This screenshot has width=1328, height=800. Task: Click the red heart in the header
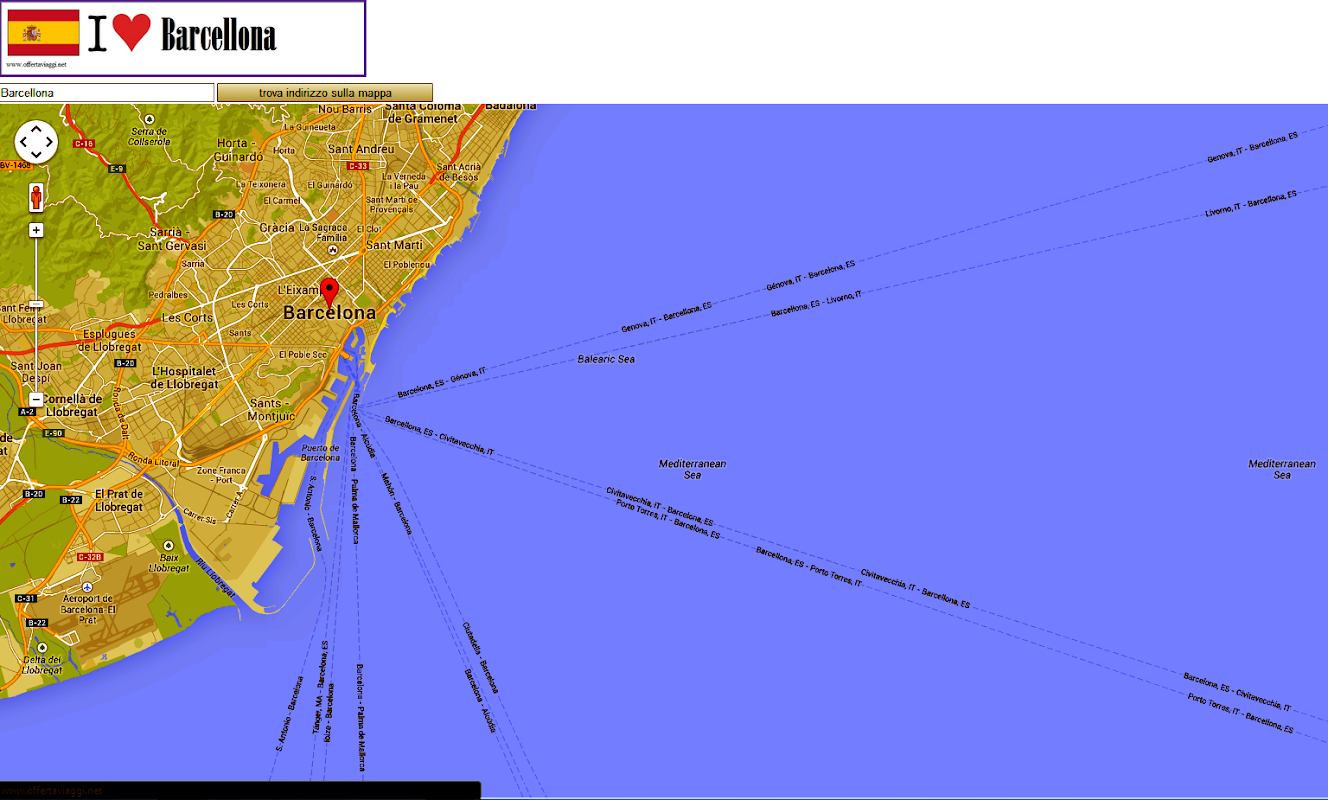point(131,33)
